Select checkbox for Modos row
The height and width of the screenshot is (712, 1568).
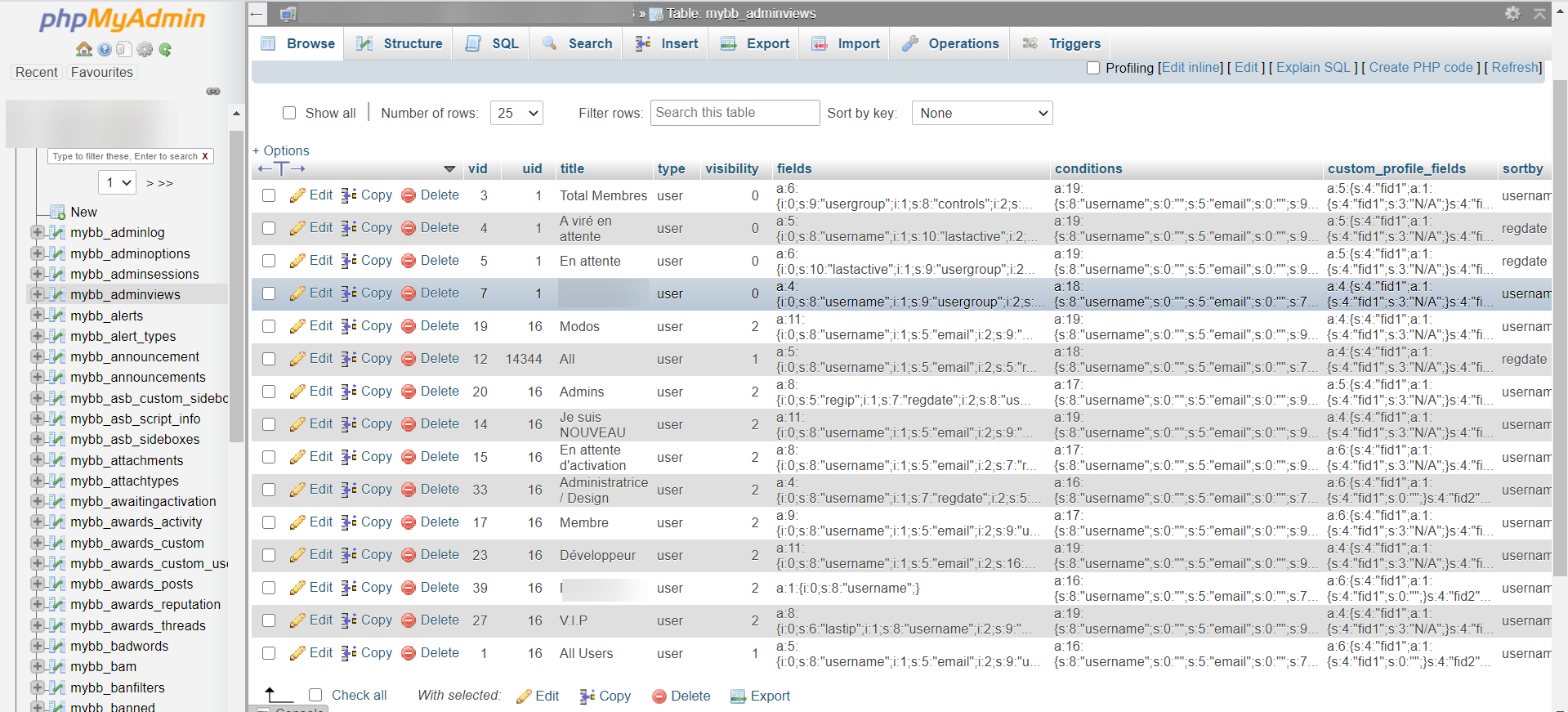(x=269, y=326)
